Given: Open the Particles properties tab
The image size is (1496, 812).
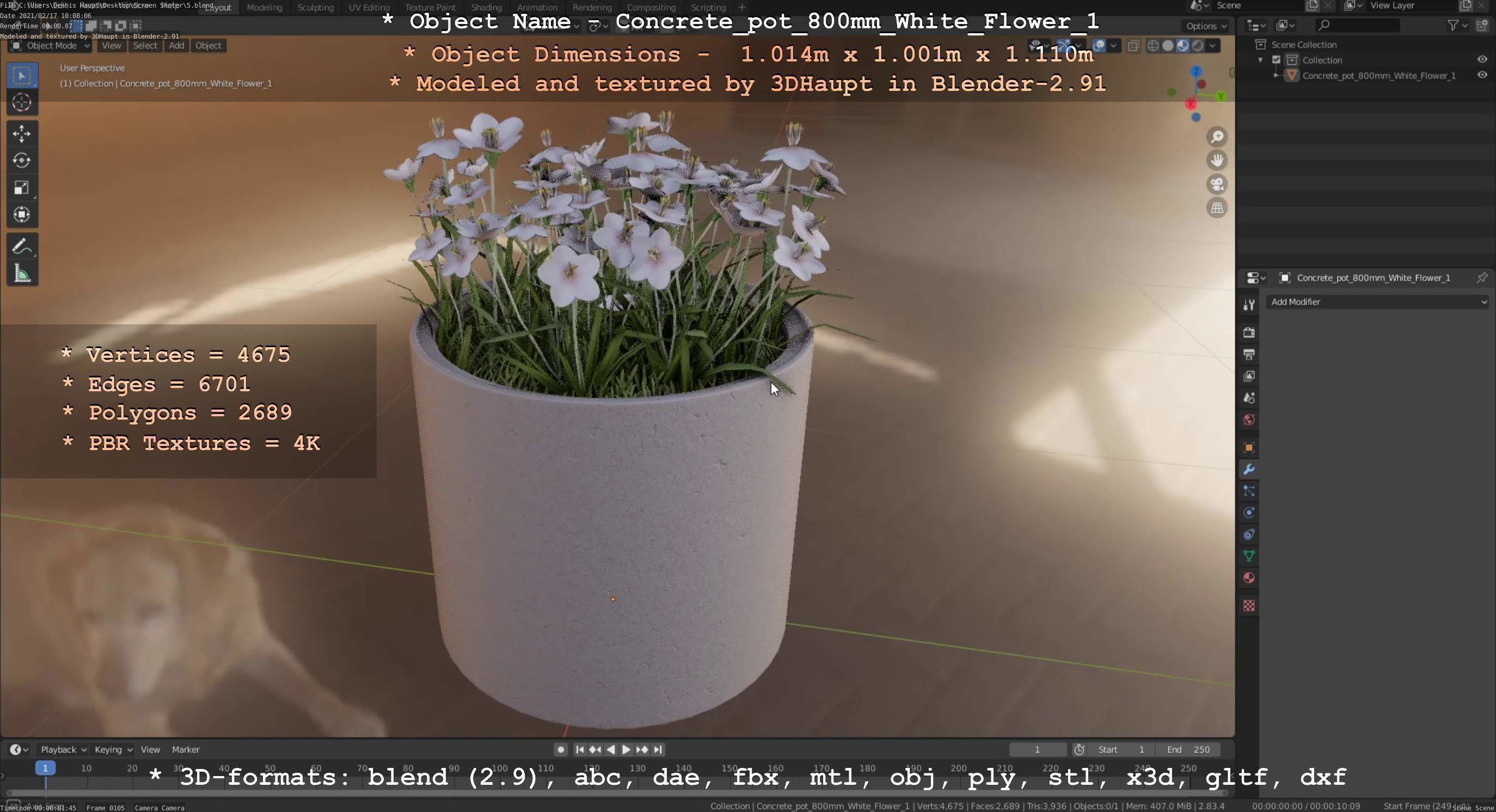Looking at the screenshot, I should coord(1249,491).
